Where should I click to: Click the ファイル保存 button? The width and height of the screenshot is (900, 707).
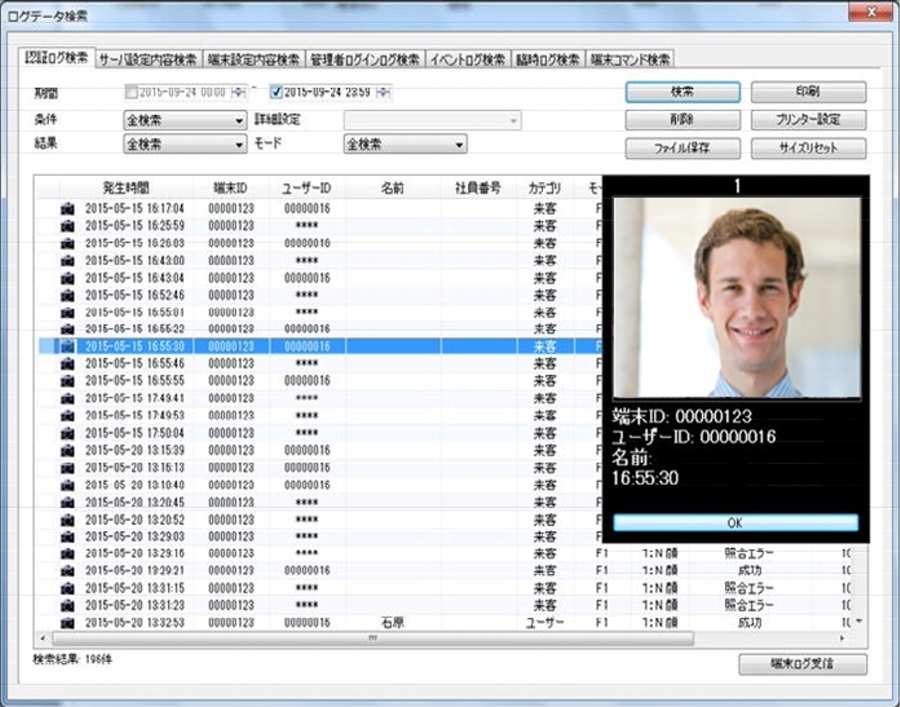(x=682, y=148)
